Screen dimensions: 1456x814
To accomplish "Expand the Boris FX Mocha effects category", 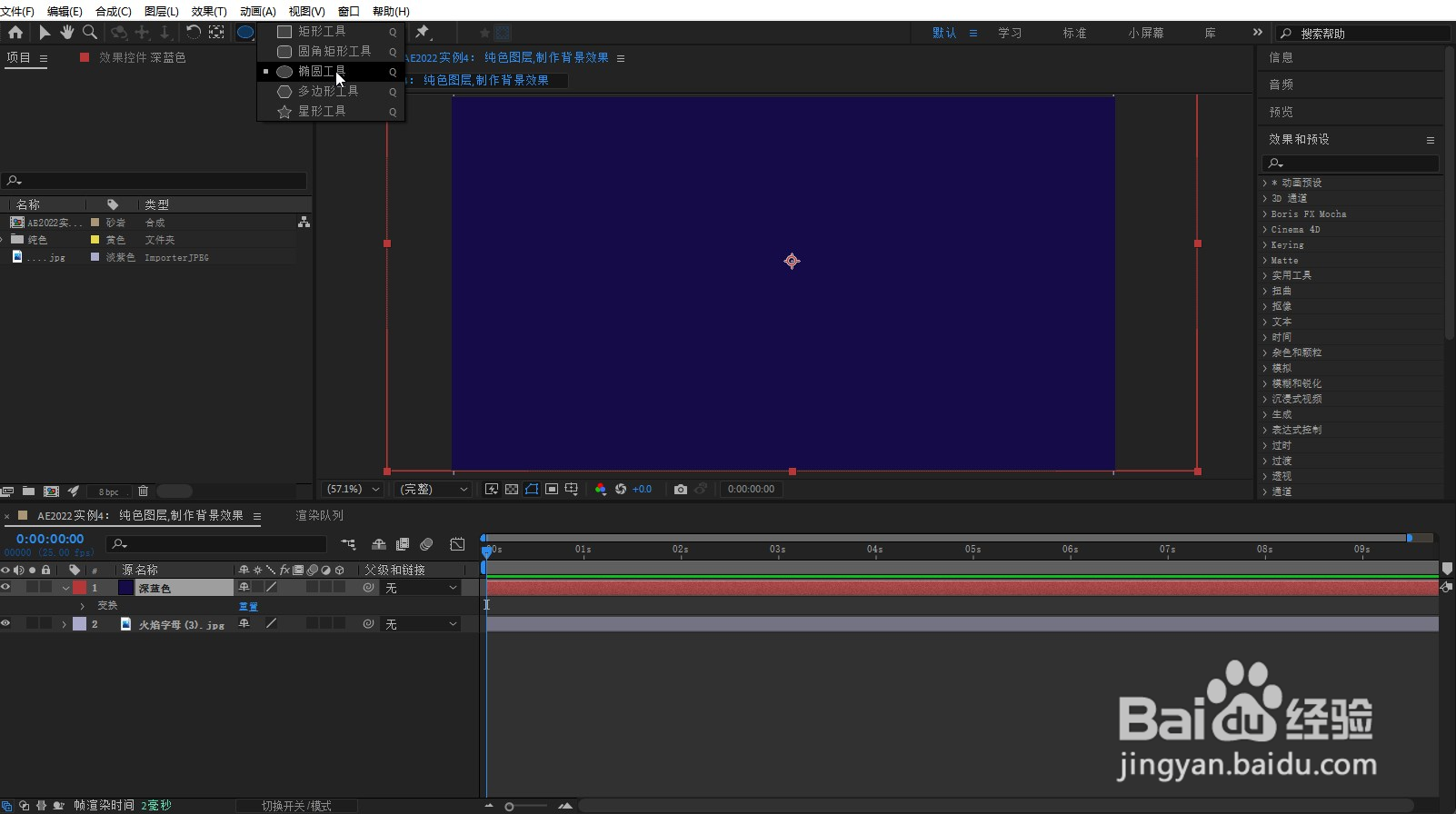I will point(1264,214).
